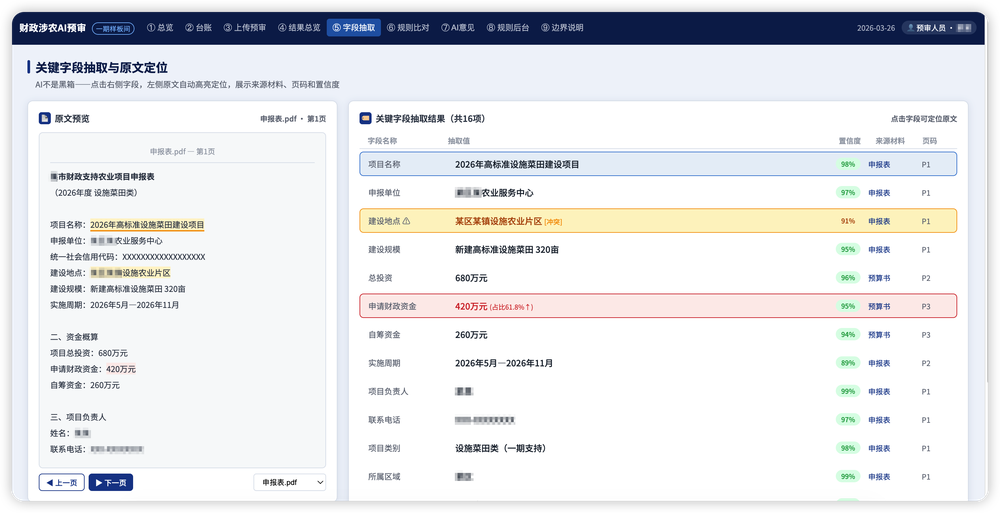Image resolution: width=1000 pixels, height=513 pixels.
Task: Open the AI意见 tab
Action: click(x=458, y=27)
